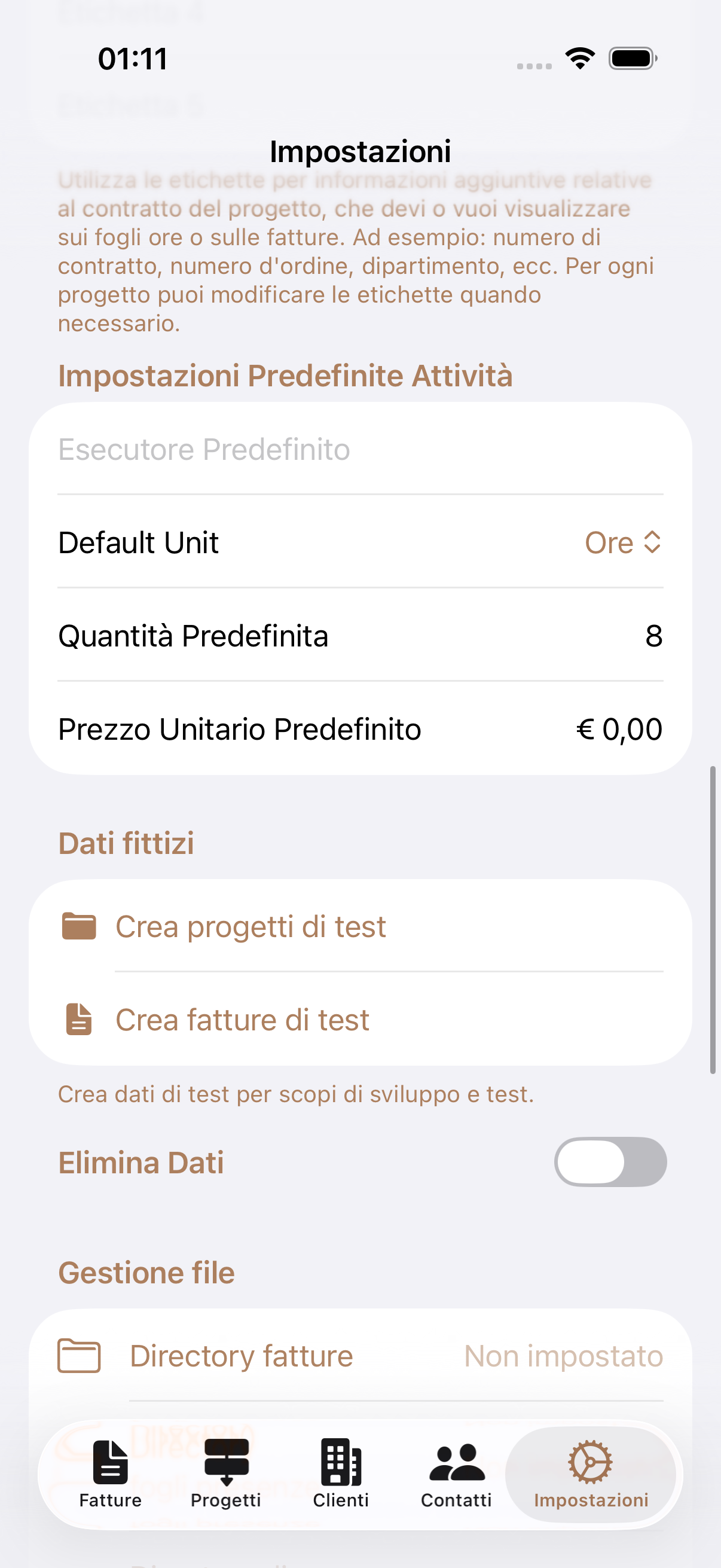This screenshot has height=1568, width=721.
Task: Tap the Fatture document icon
Action: coord(110,1462)
